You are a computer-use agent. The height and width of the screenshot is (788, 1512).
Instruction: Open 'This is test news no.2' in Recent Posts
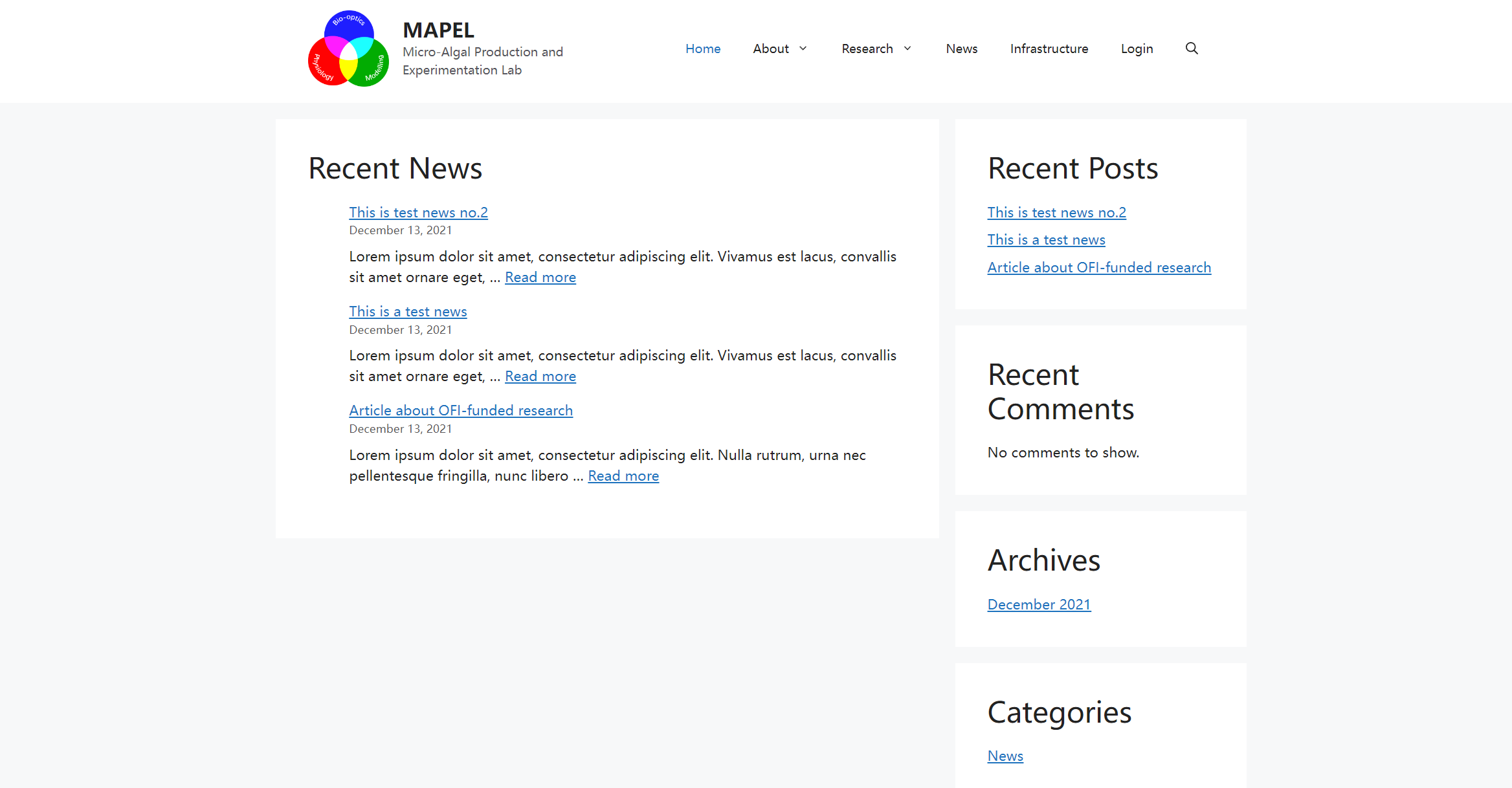coord(1056,212)
